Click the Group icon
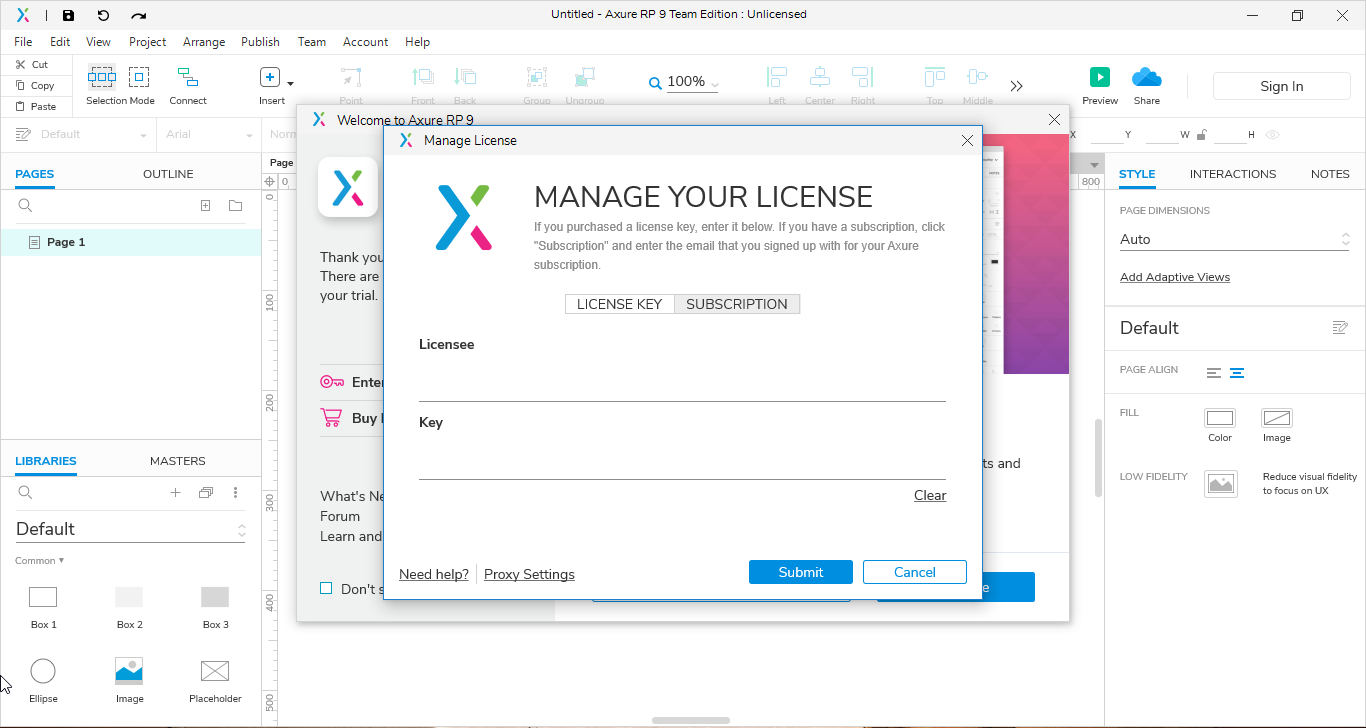The height and width of the screenshot is (728, 1366). point(537,77)
